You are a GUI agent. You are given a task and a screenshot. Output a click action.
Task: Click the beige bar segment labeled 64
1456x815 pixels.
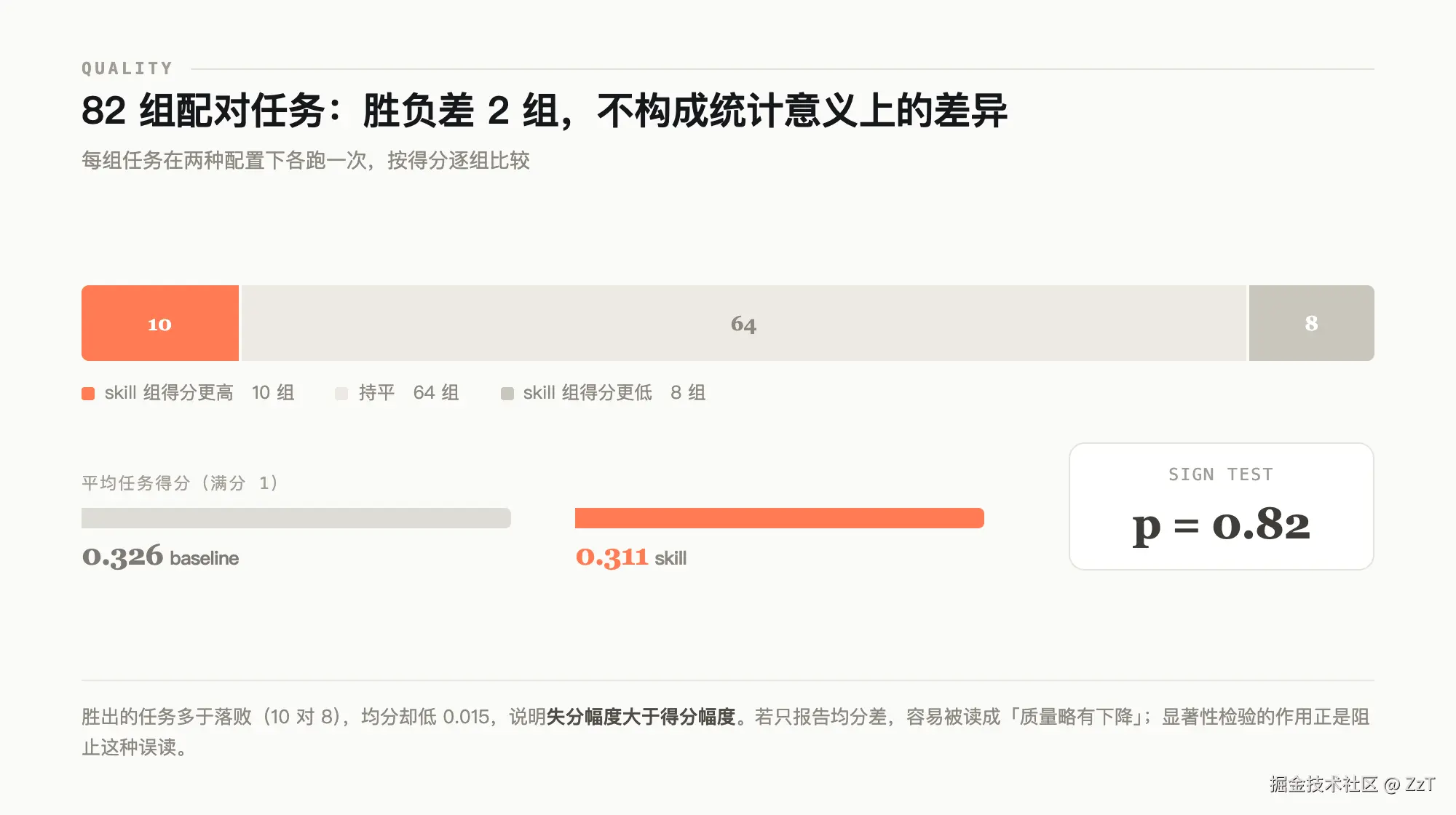[744, 323]
